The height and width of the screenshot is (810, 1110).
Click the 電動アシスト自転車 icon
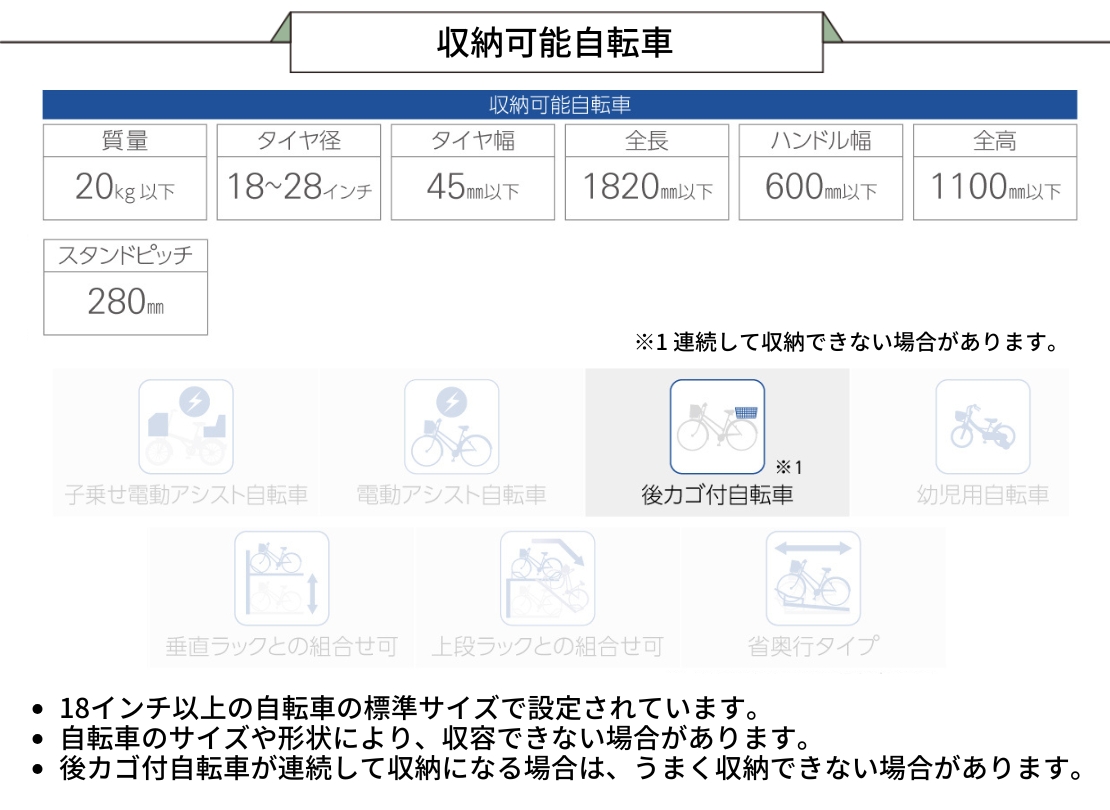click(451, 427)
